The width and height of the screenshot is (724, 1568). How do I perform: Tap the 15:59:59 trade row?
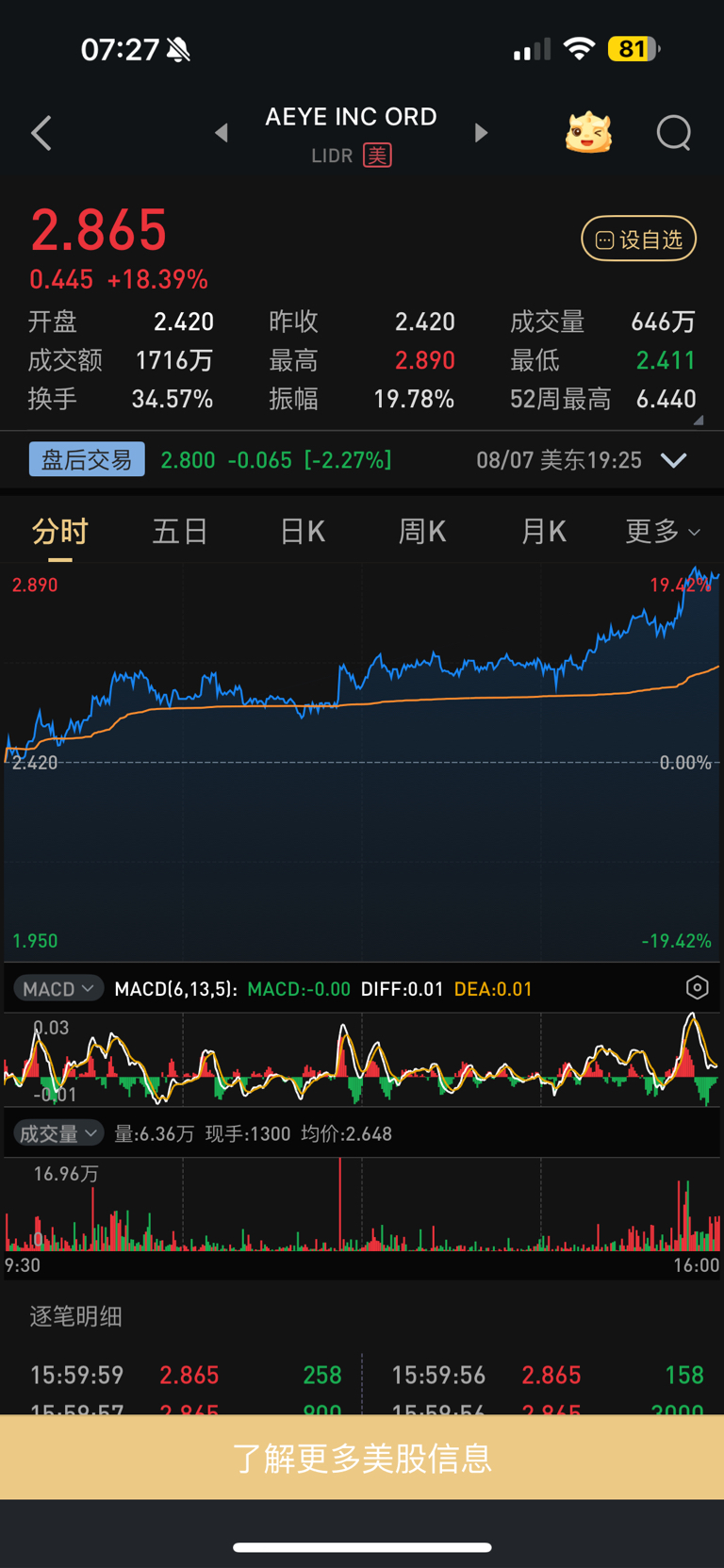(x=186, y=1375)
